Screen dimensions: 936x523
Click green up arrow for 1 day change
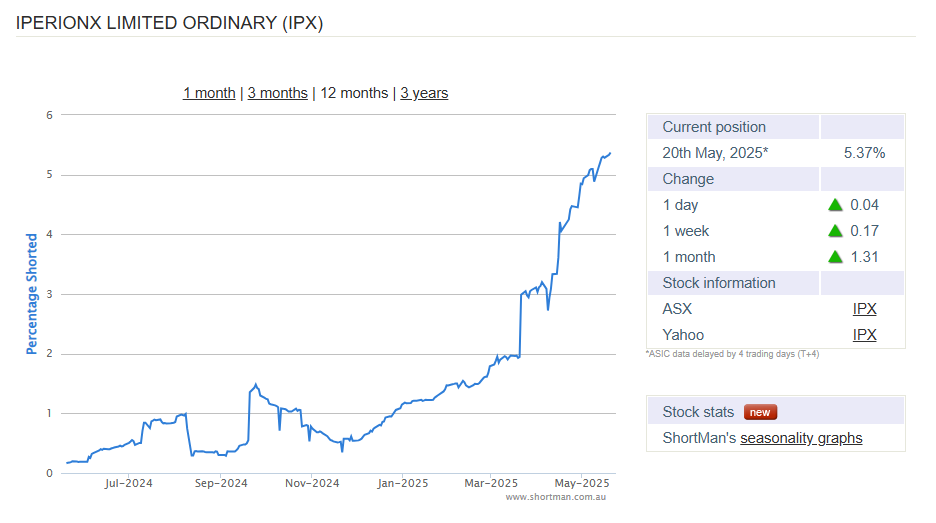[x=835, y=205]
